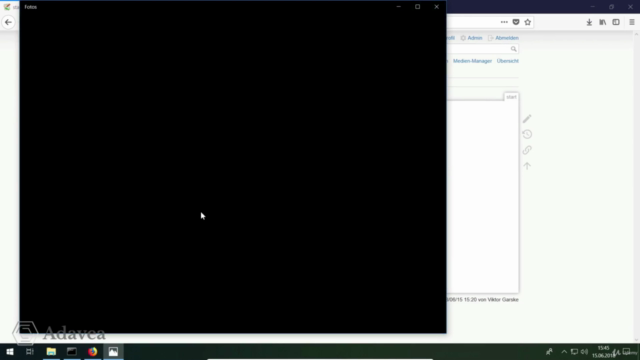Toggle the Firefox sidebar icon
The height and width of the screenshot is (360, 640).
pyautogui.click(x=616, y=22)
